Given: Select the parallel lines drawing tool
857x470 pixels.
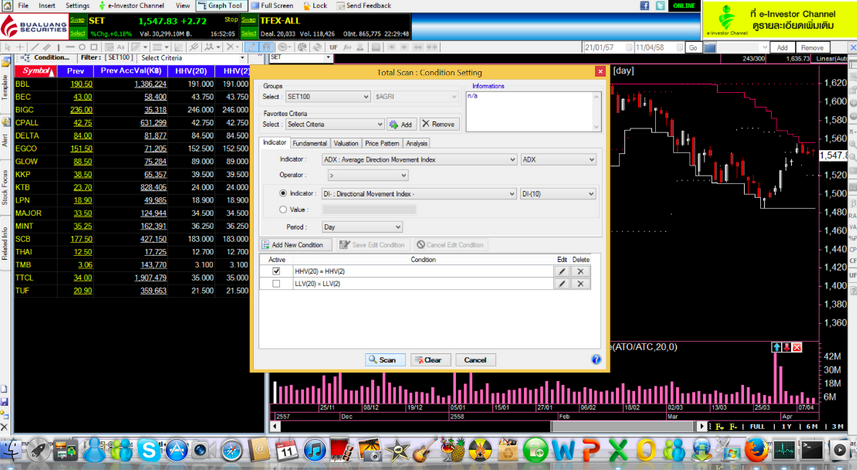Looking at the screenshot, I should pos(47,47).
